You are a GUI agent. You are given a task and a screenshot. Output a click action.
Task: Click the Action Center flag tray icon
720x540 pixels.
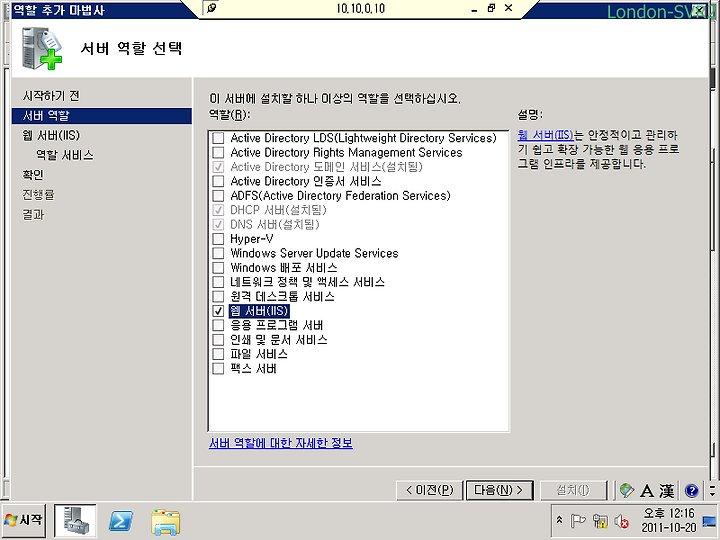(x=578, y=521)
